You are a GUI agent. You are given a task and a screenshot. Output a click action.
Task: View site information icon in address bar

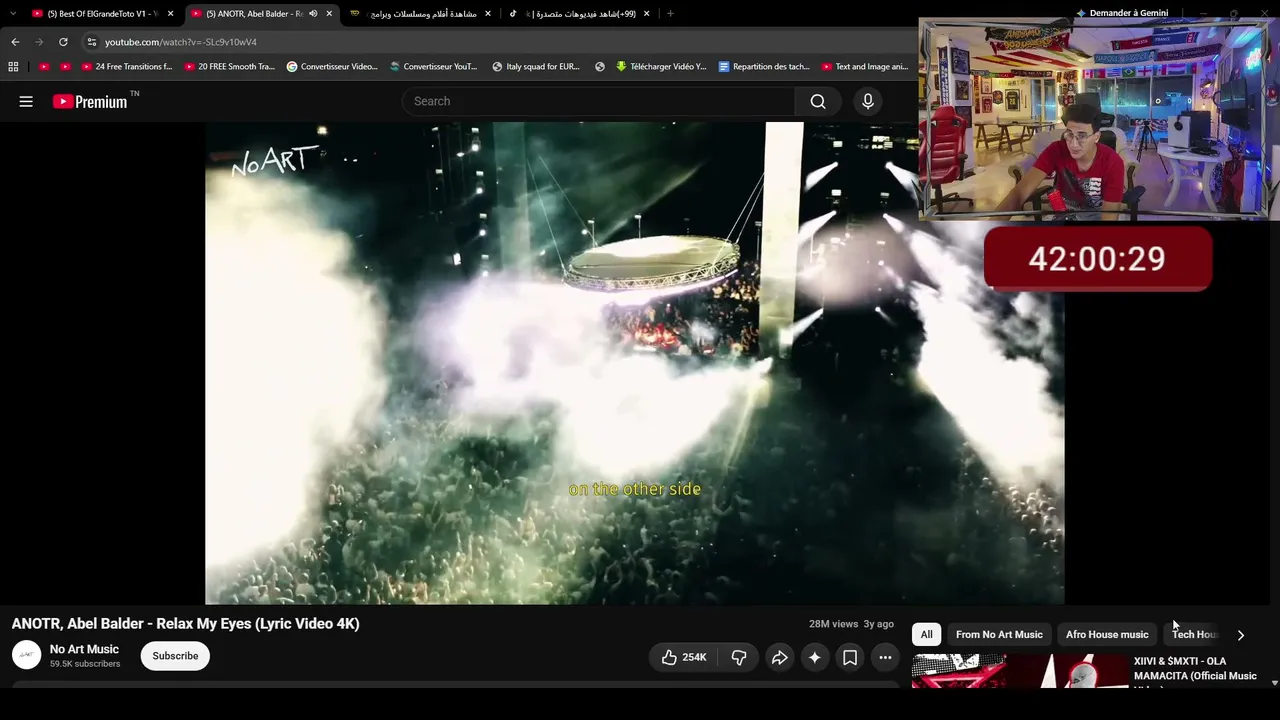point(91,42)
